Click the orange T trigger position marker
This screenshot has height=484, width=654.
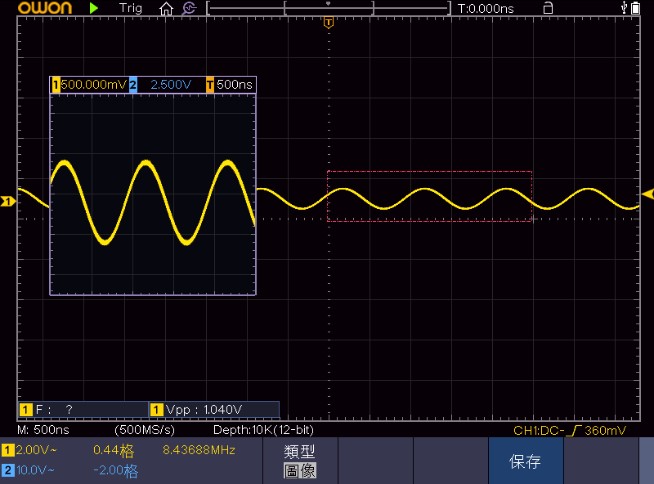click(329, 23)
